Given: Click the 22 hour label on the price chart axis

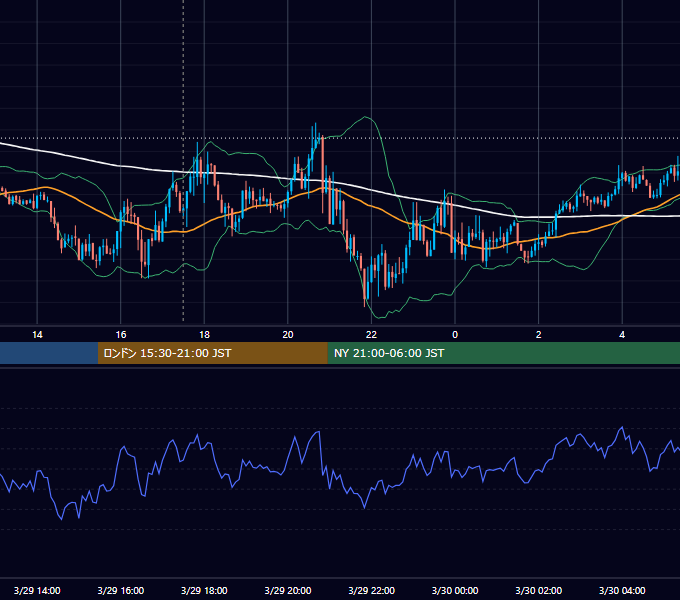Looking at the screenshot, I should click(x=371, y=335).
